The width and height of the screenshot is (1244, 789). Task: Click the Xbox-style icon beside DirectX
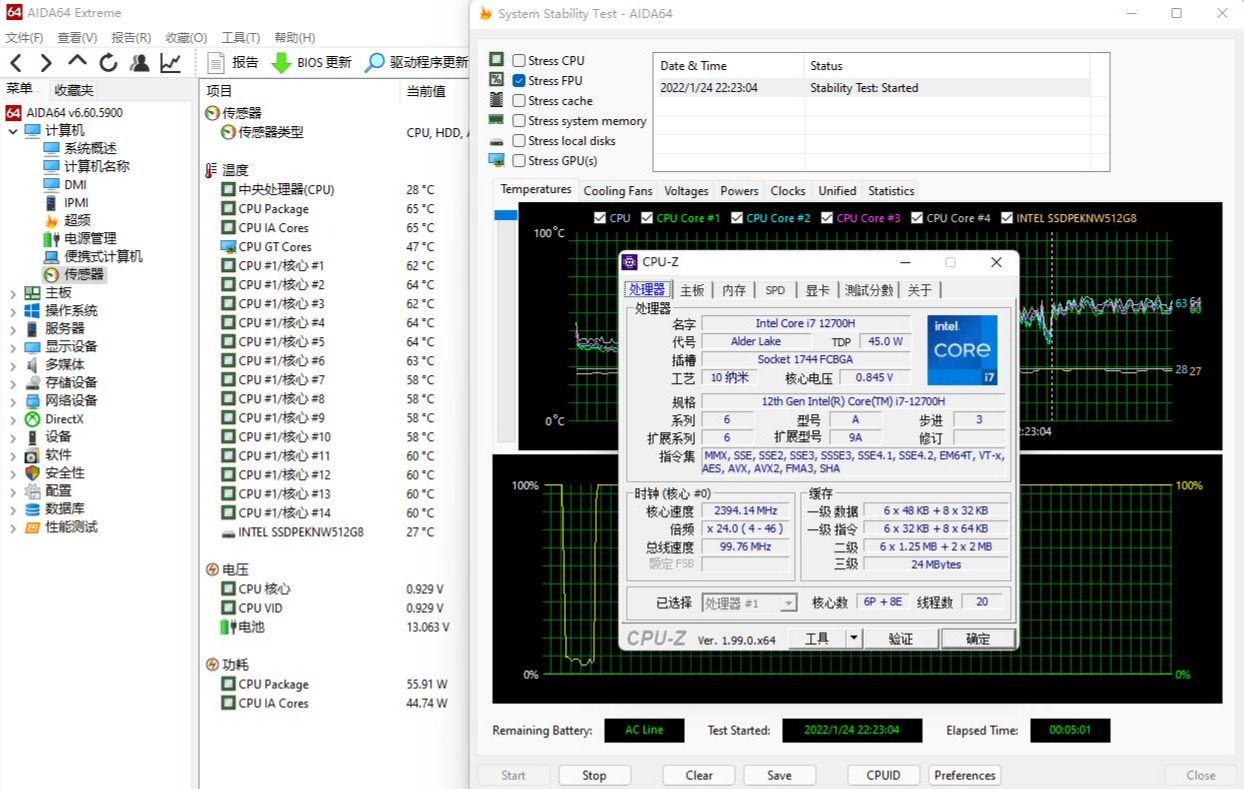point(33,419)
